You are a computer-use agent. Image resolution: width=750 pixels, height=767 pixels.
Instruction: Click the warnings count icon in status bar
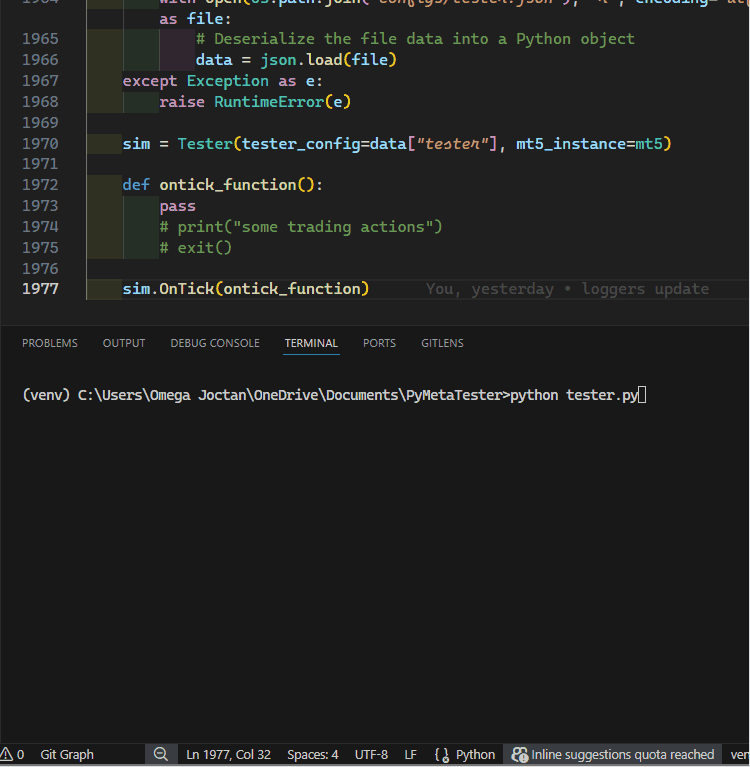[x=12, y=754]
